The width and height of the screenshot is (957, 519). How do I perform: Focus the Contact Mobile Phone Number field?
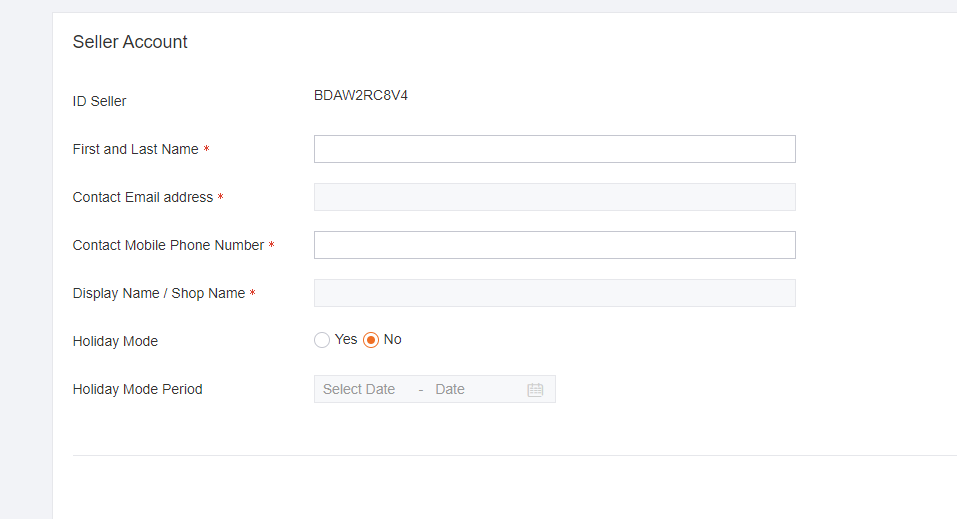555,245
